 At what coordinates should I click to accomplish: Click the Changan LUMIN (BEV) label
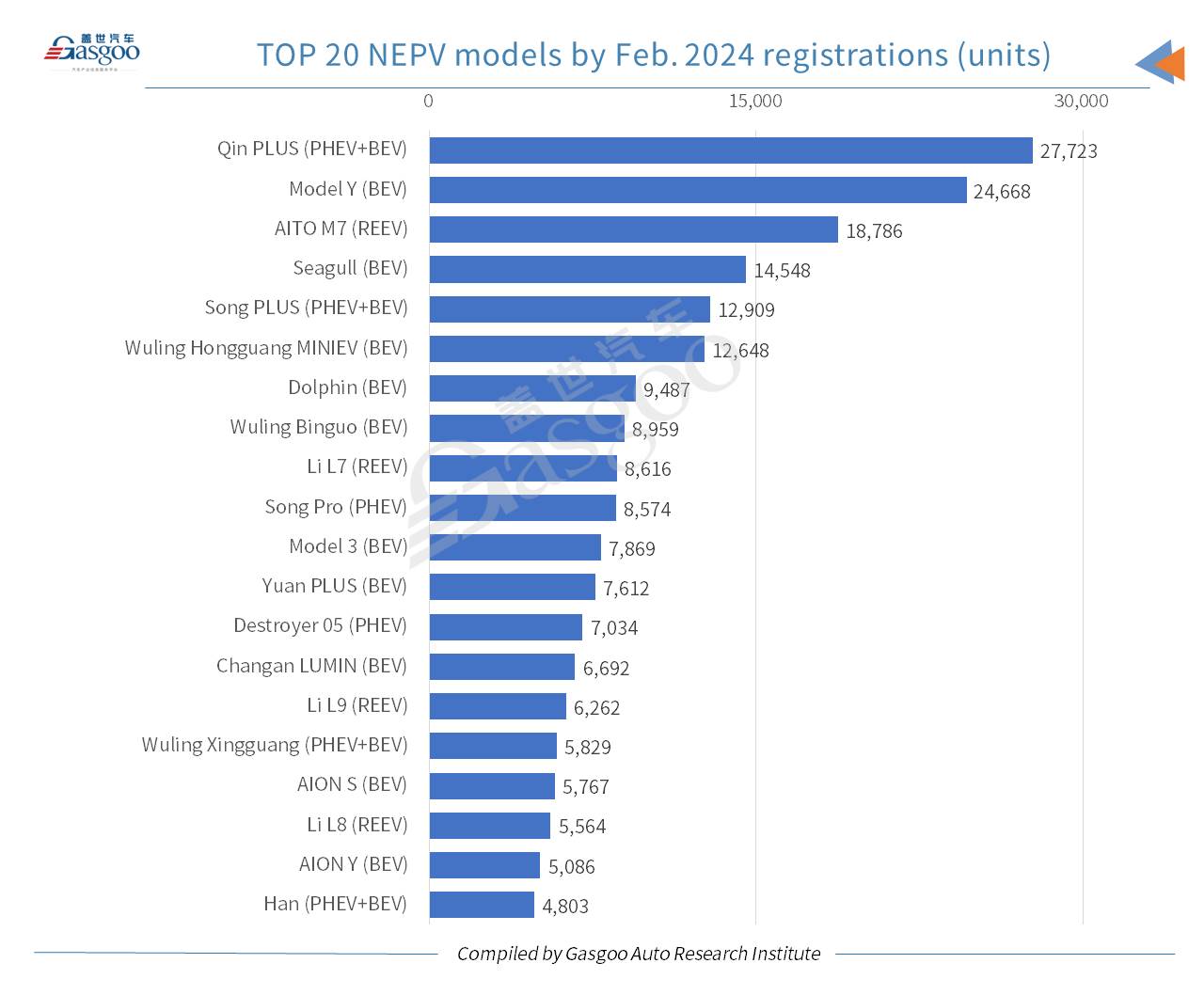pyautogui.click(x=312, y=666)
